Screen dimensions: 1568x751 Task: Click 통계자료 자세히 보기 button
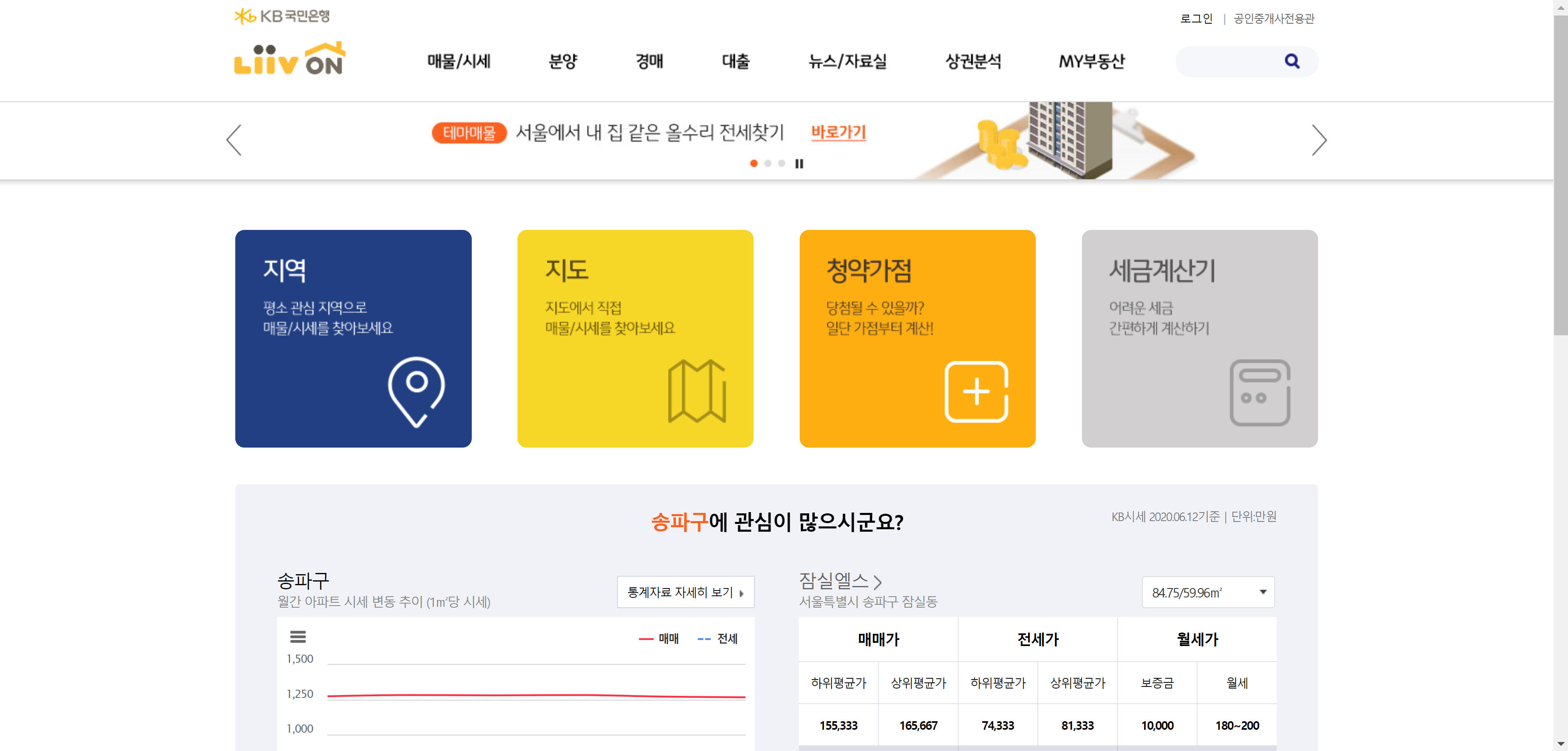[685, 592]
